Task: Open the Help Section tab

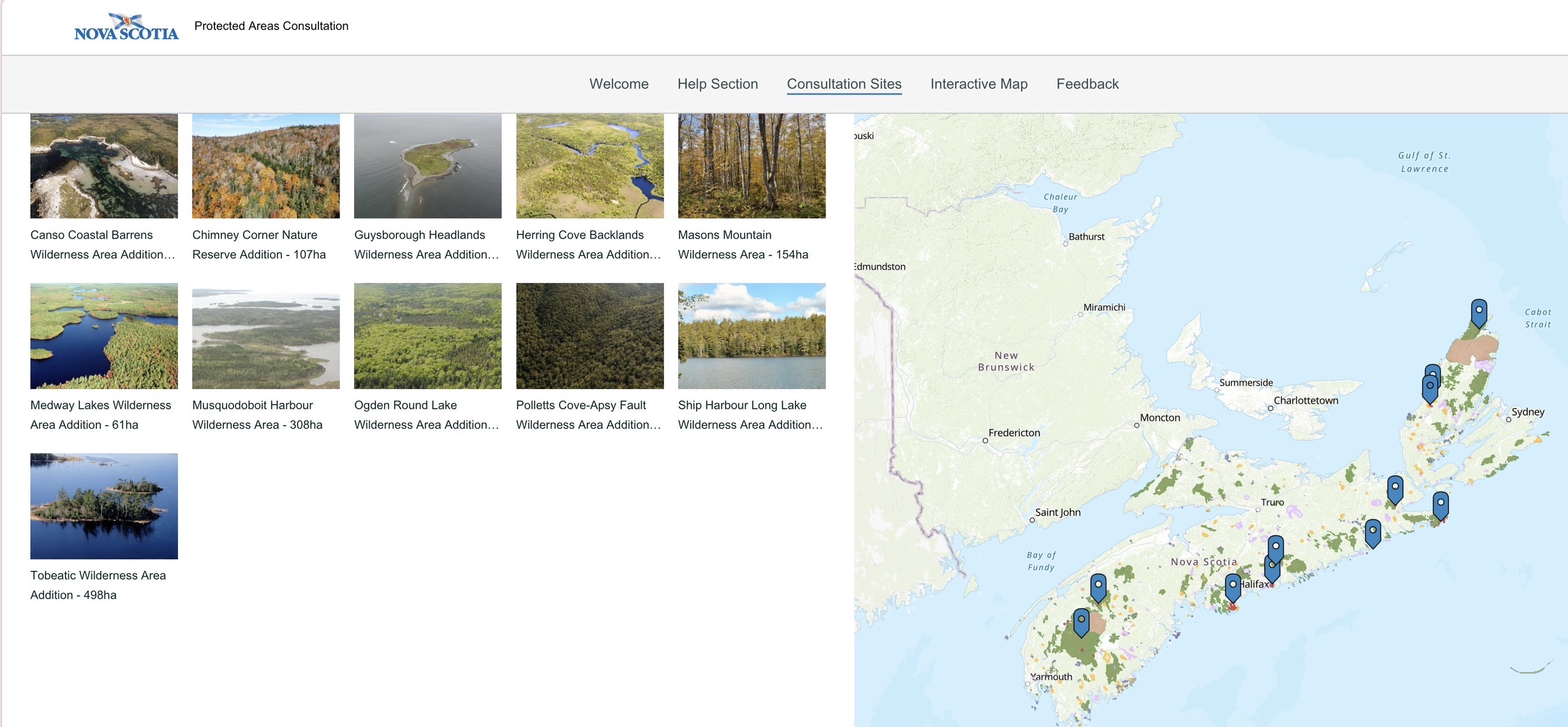Action: (x=718, y=84)
